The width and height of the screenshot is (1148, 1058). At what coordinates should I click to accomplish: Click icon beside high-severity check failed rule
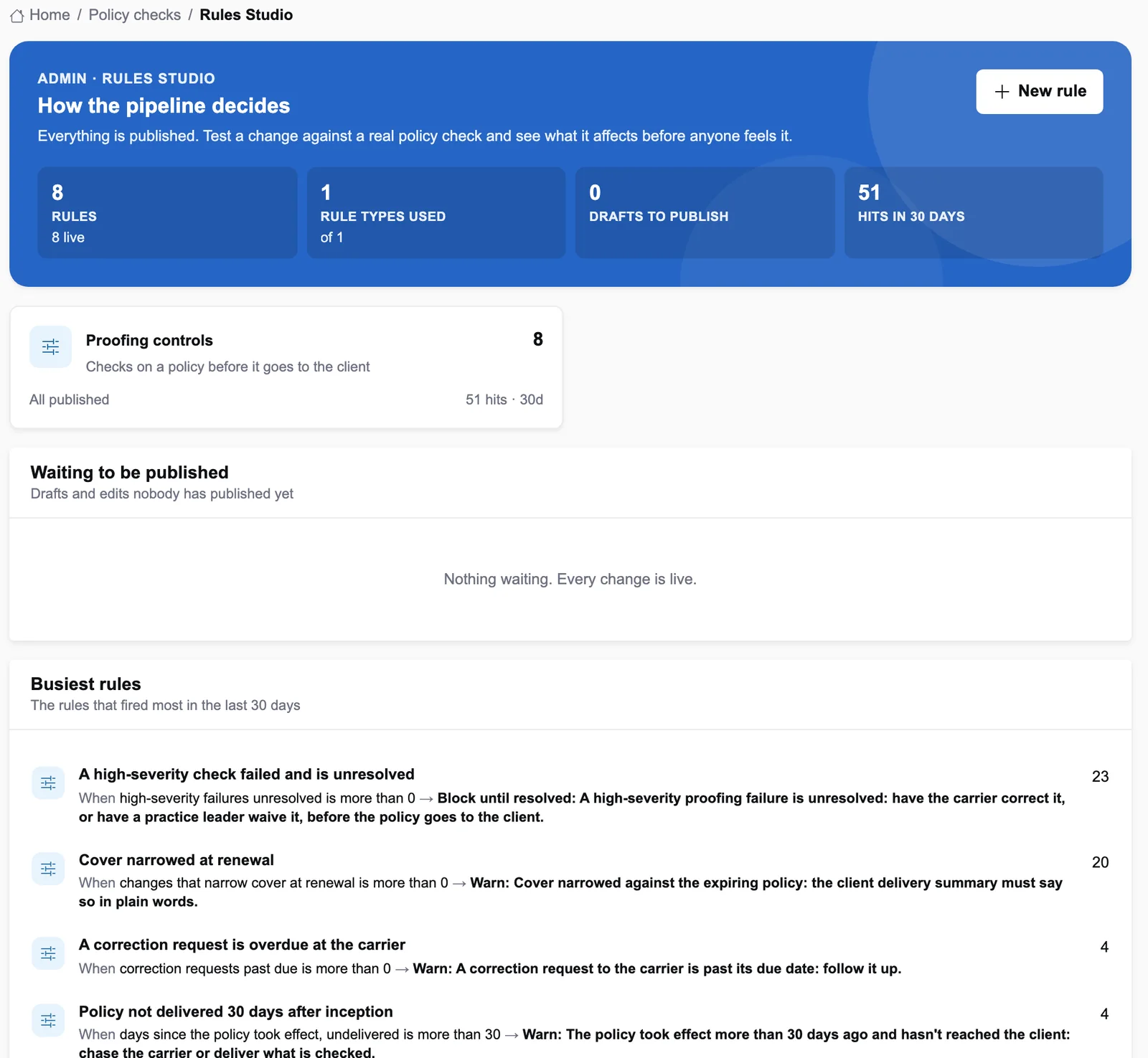coord(48,783)
